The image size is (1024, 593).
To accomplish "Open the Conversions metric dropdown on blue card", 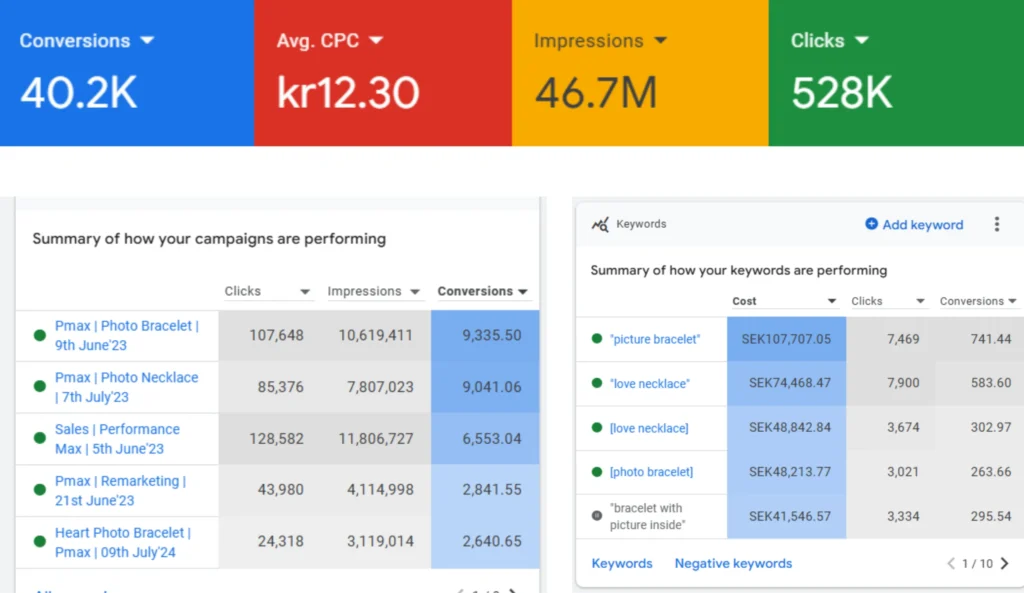I will [x=147, y=40].
